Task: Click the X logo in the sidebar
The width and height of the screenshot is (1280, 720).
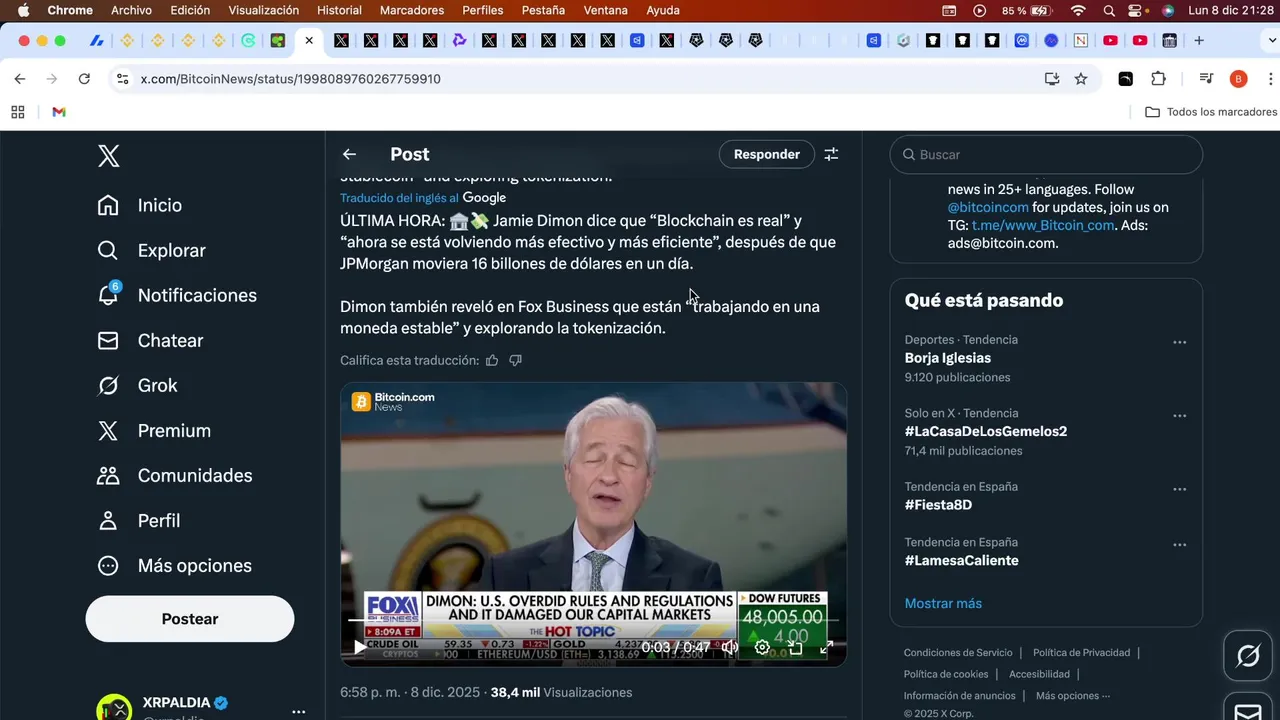Action: 109,156
